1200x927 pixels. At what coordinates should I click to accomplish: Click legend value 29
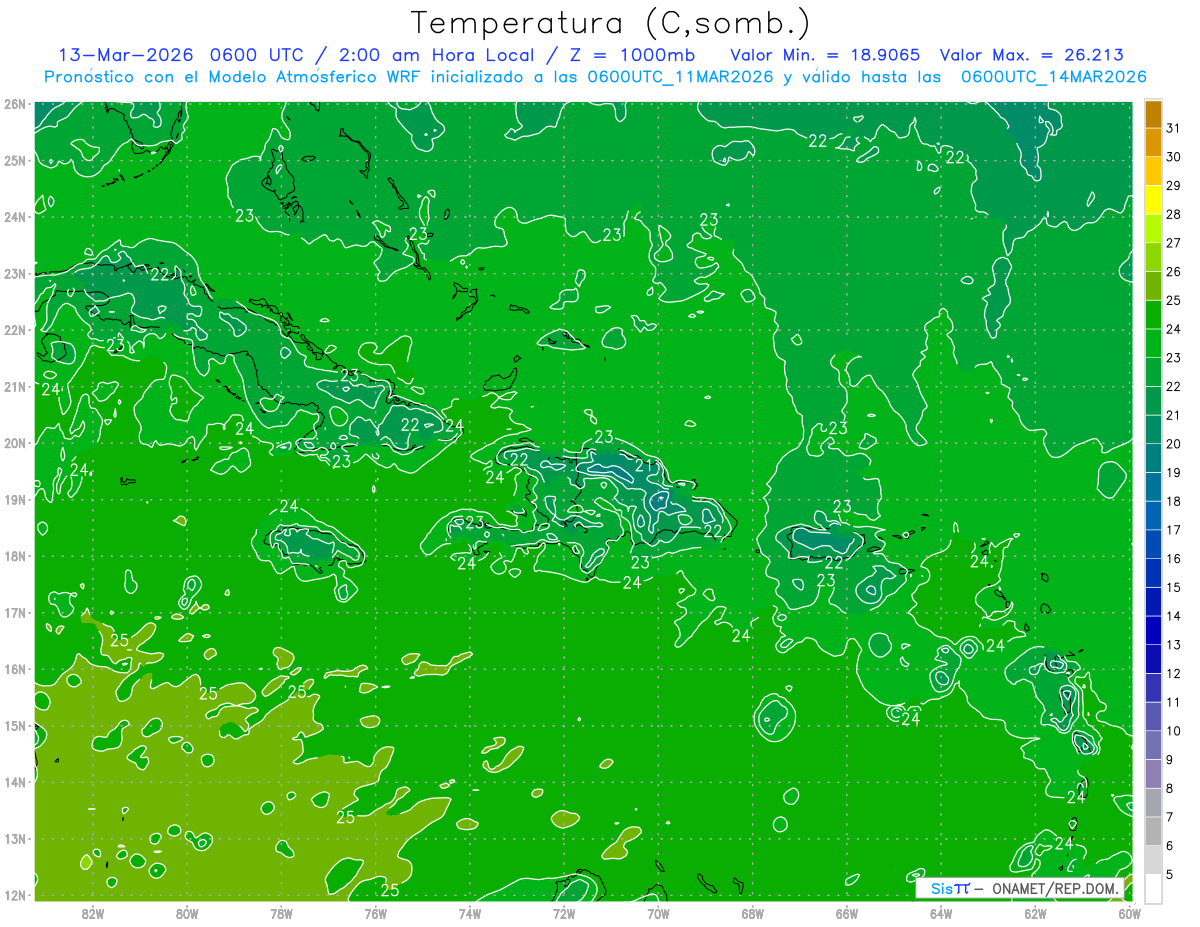pos(1174,186)
